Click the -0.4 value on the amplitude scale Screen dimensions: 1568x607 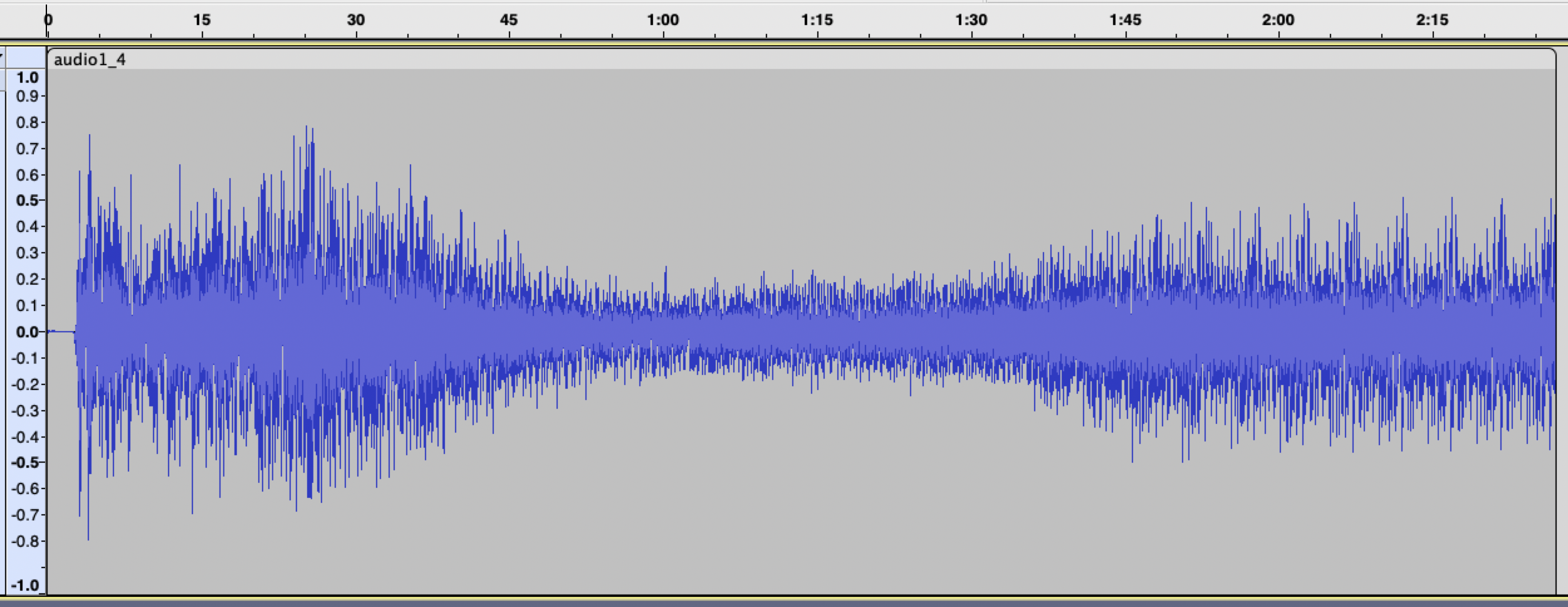pyautogui.click(x=26, y=436)
